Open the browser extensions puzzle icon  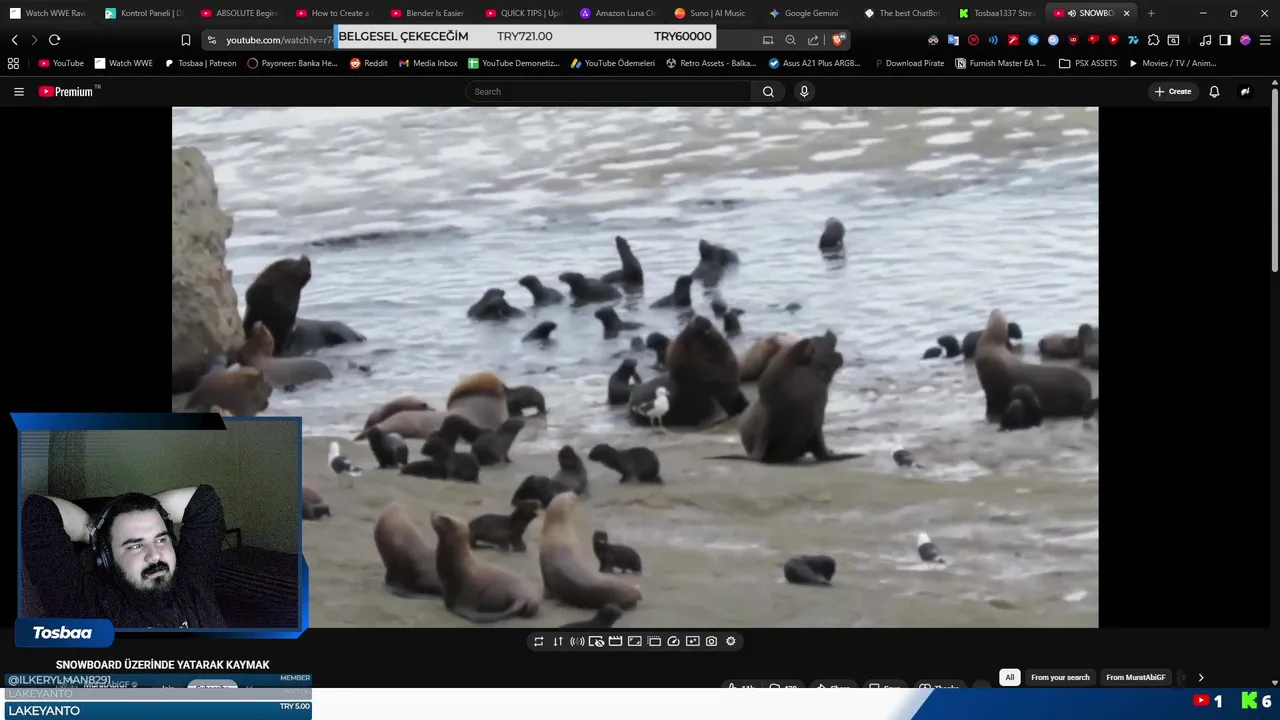coord(1153,40)
